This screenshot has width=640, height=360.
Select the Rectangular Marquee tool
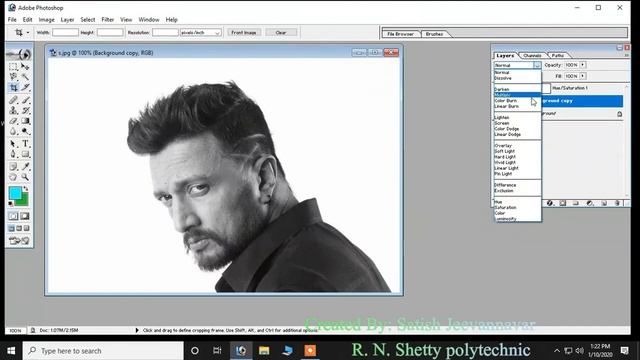point(13,66)
